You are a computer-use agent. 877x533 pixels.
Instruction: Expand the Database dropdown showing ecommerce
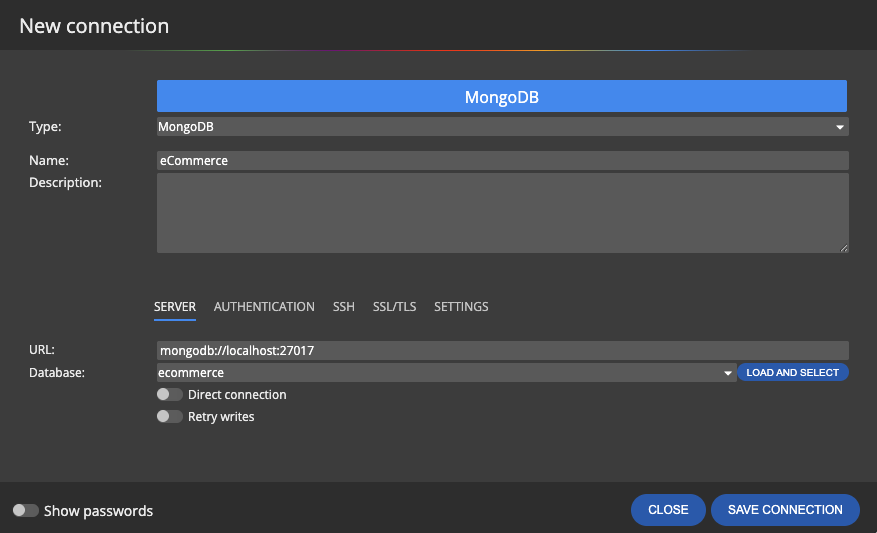(x=446, y=372)
